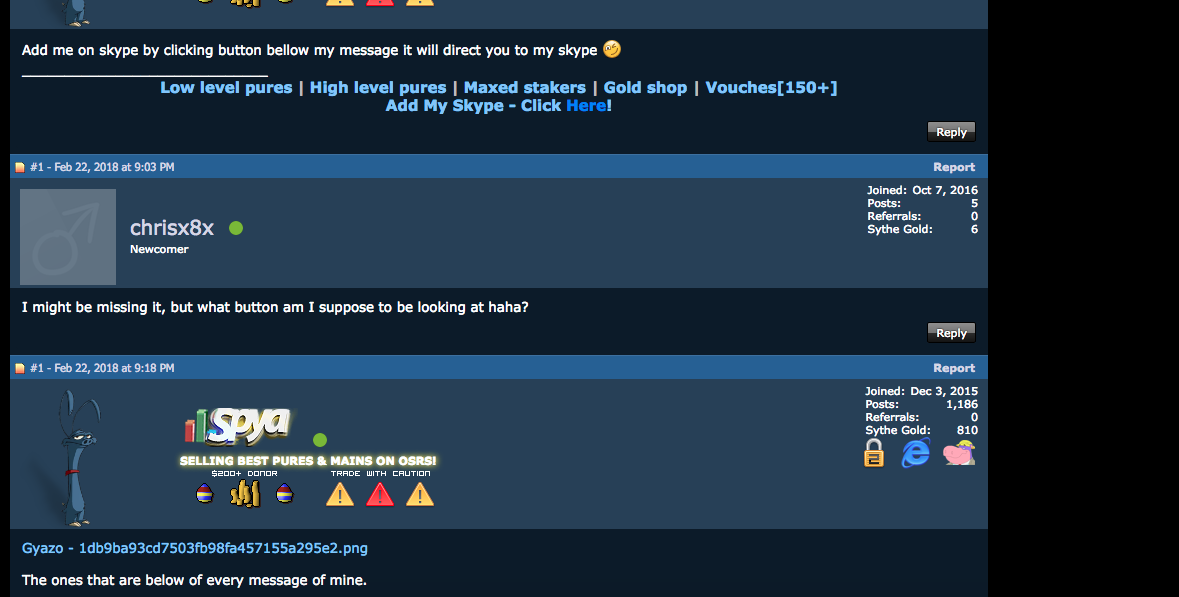Click the gold coins stack donor icon
The image size is (1179, 597).
tap(245, 493)
